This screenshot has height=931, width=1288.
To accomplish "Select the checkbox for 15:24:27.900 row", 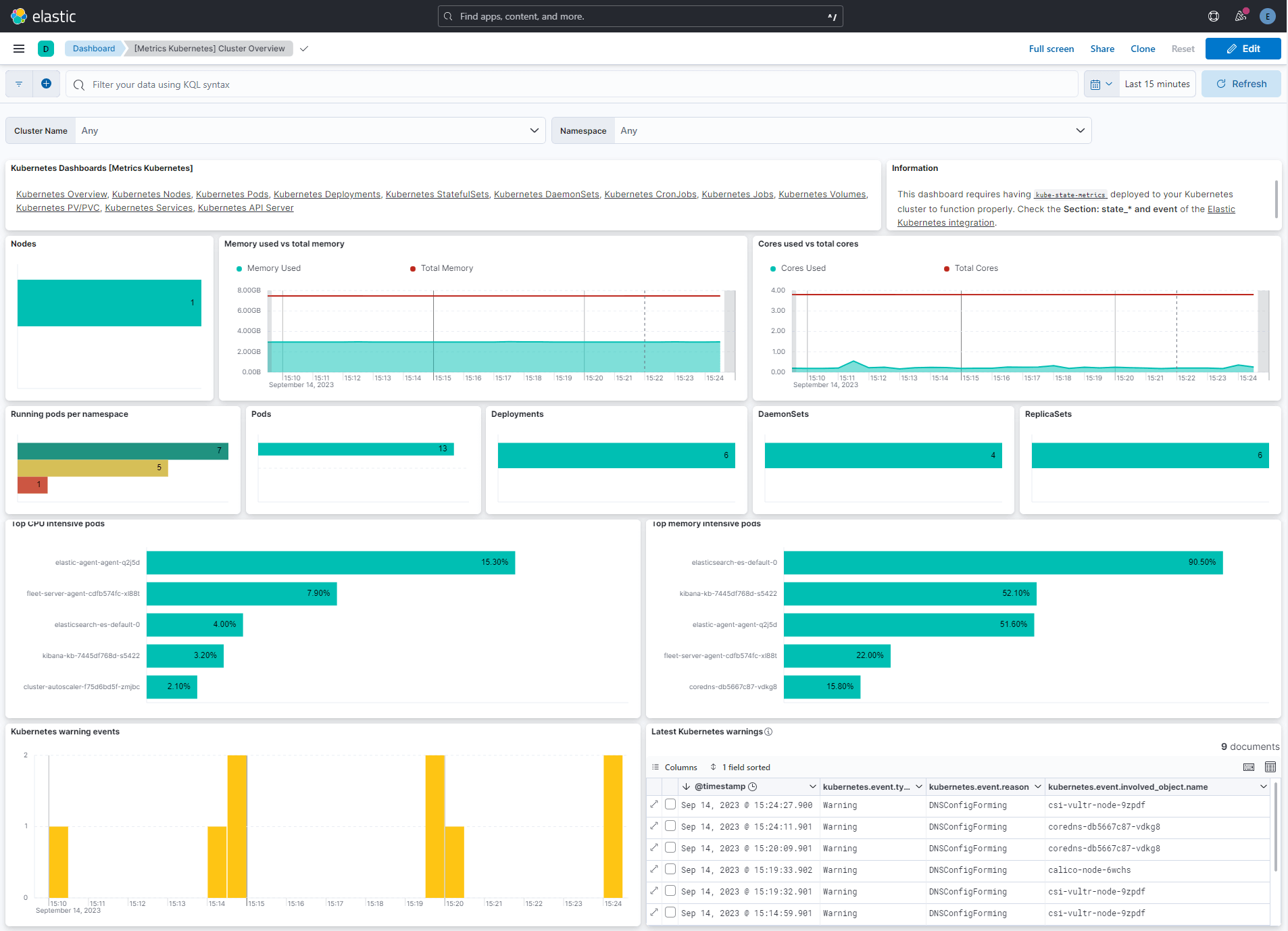I will pos(670,805).
